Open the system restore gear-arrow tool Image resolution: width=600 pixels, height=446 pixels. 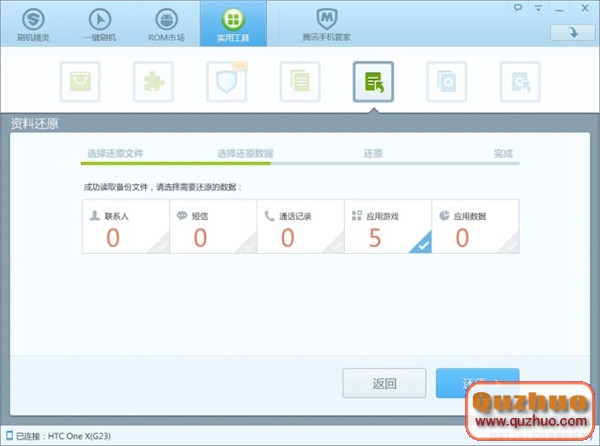point(520,82)
